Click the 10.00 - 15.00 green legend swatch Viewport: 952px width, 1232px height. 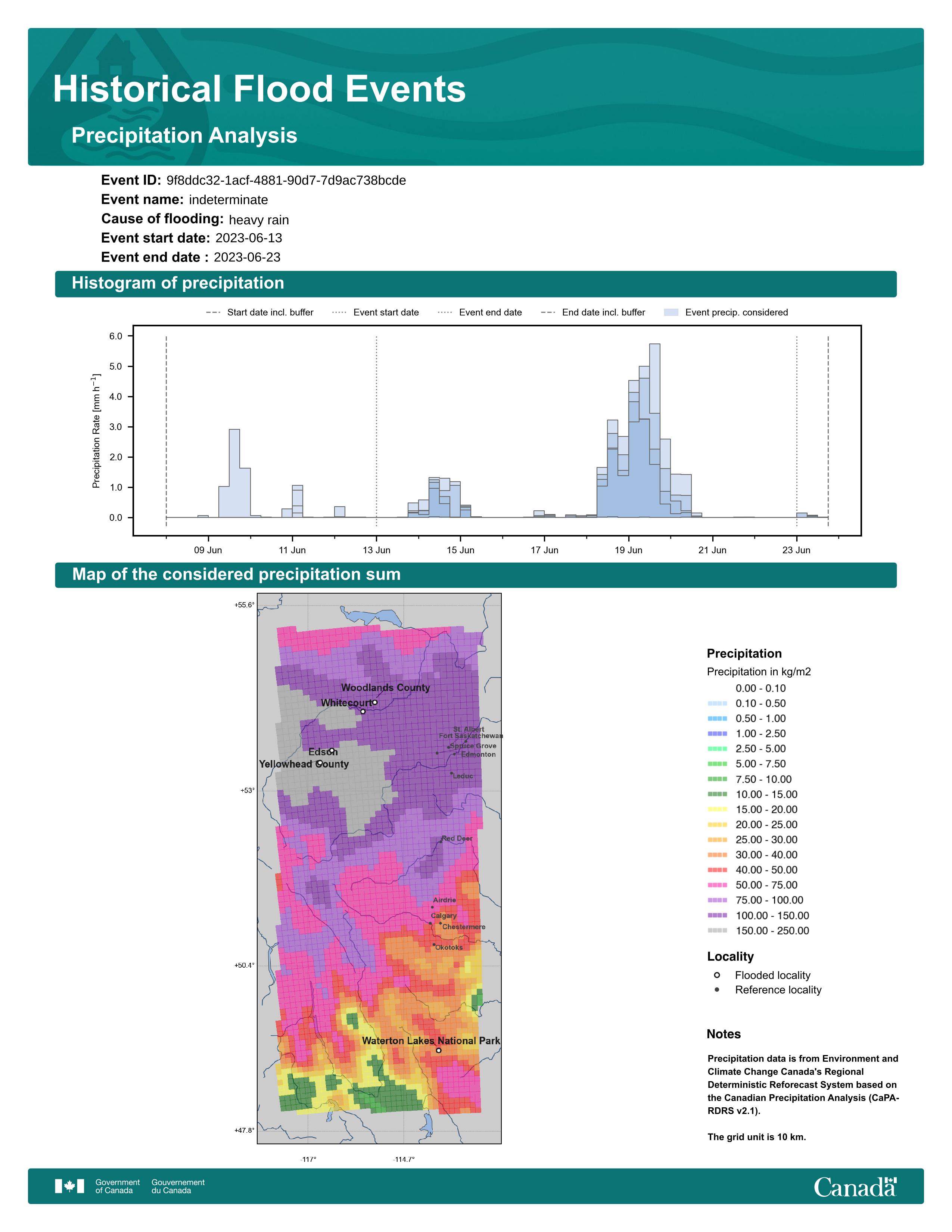(717, 794)
